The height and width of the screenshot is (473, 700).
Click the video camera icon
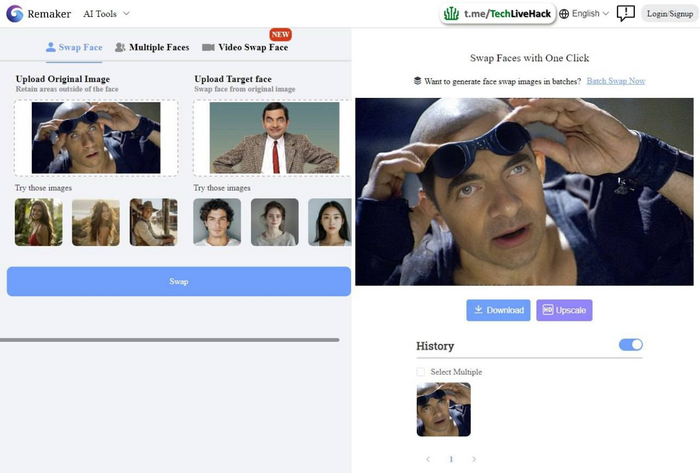coord(208,47)
